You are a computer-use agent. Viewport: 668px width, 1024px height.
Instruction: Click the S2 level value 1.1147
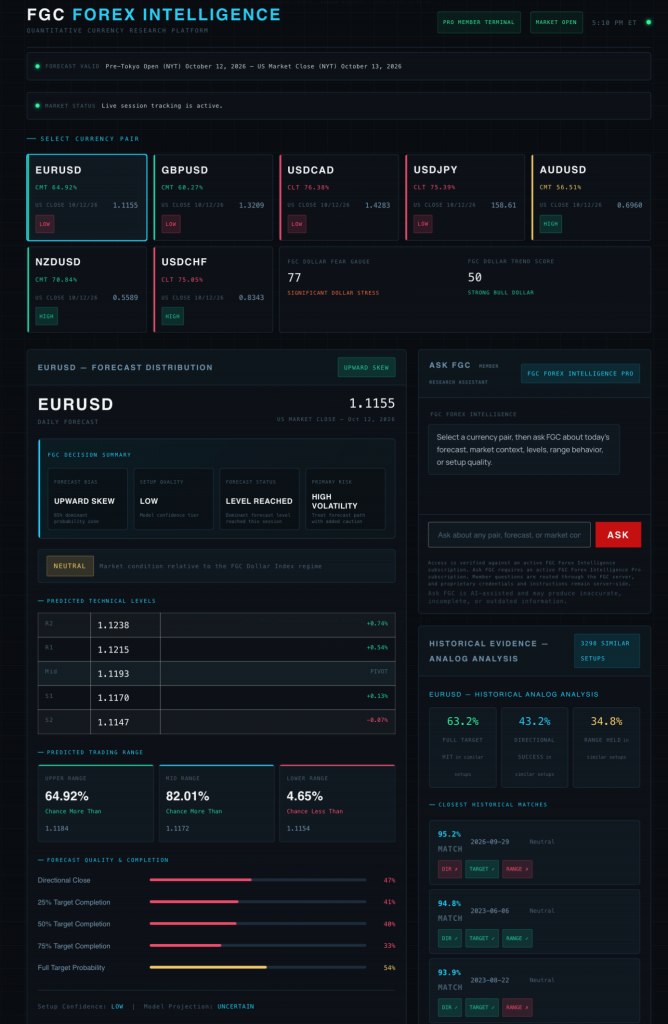(x=114, y=722)
